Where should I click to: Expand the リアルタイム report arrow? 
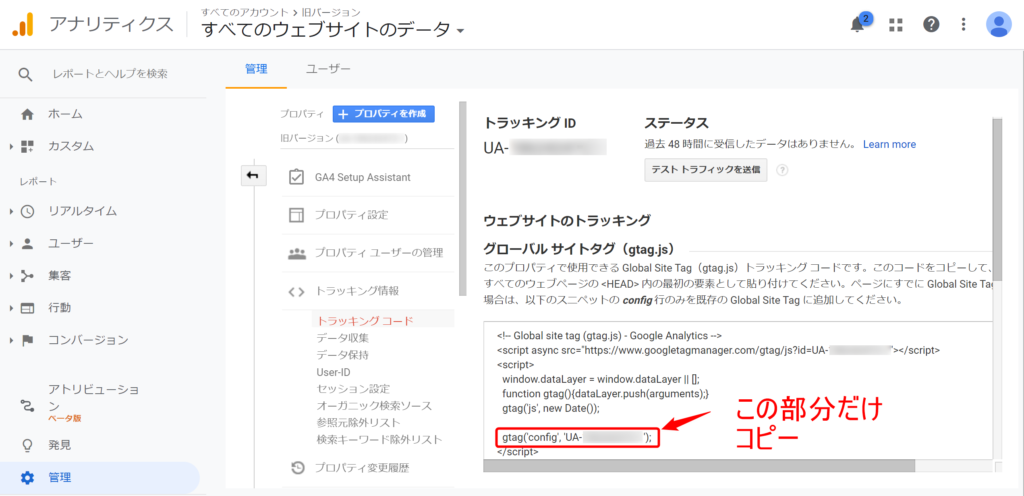pos(12,211)
